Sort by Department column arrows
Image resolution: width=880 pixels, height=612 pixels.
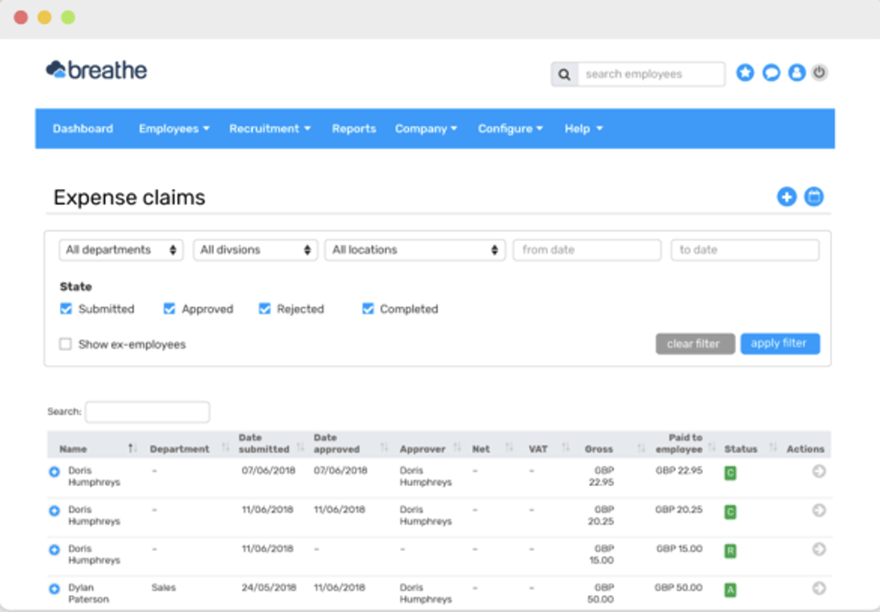[x=226, y=447]
